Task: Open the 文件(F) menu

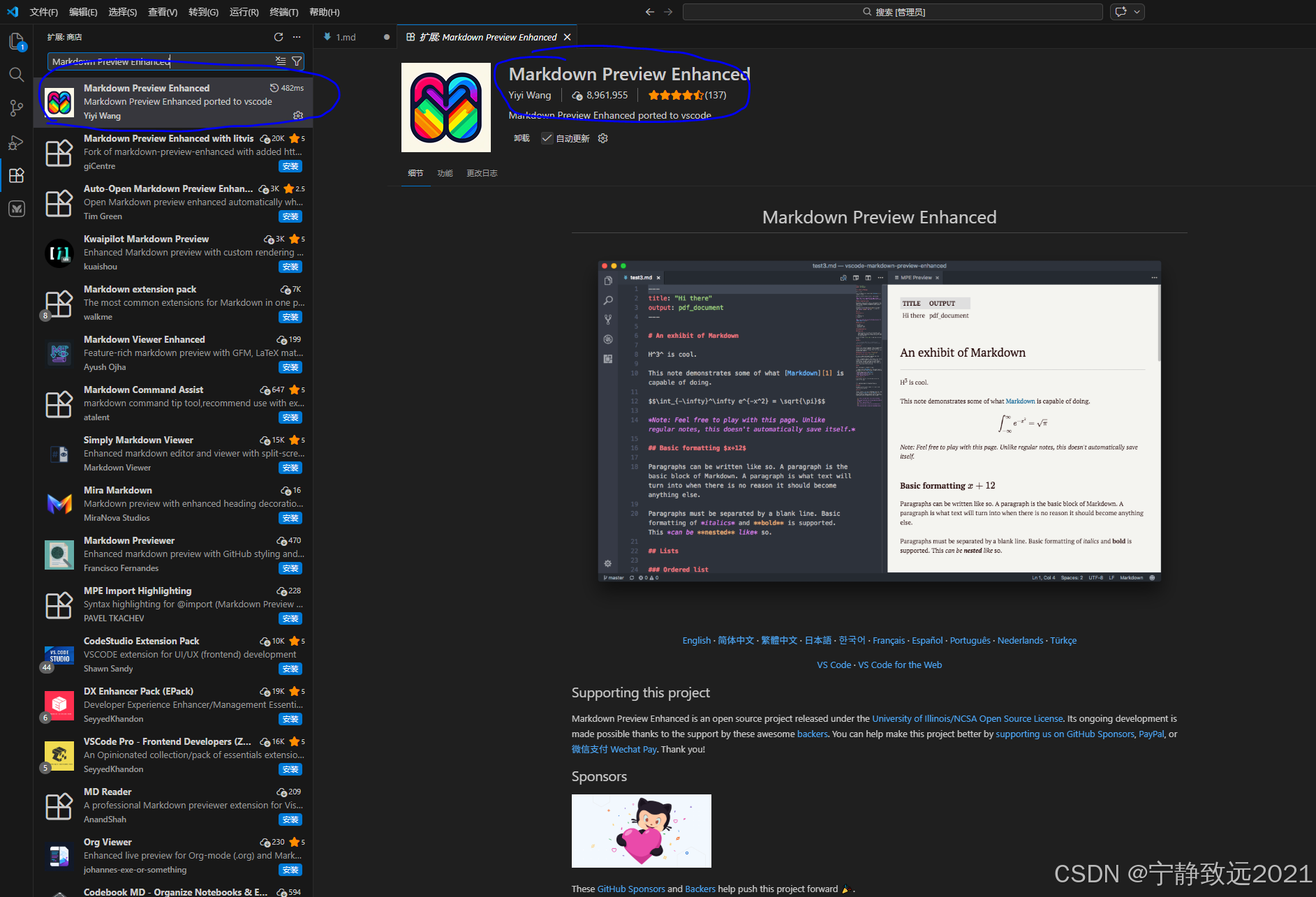Action: click(x=44, y=12)
